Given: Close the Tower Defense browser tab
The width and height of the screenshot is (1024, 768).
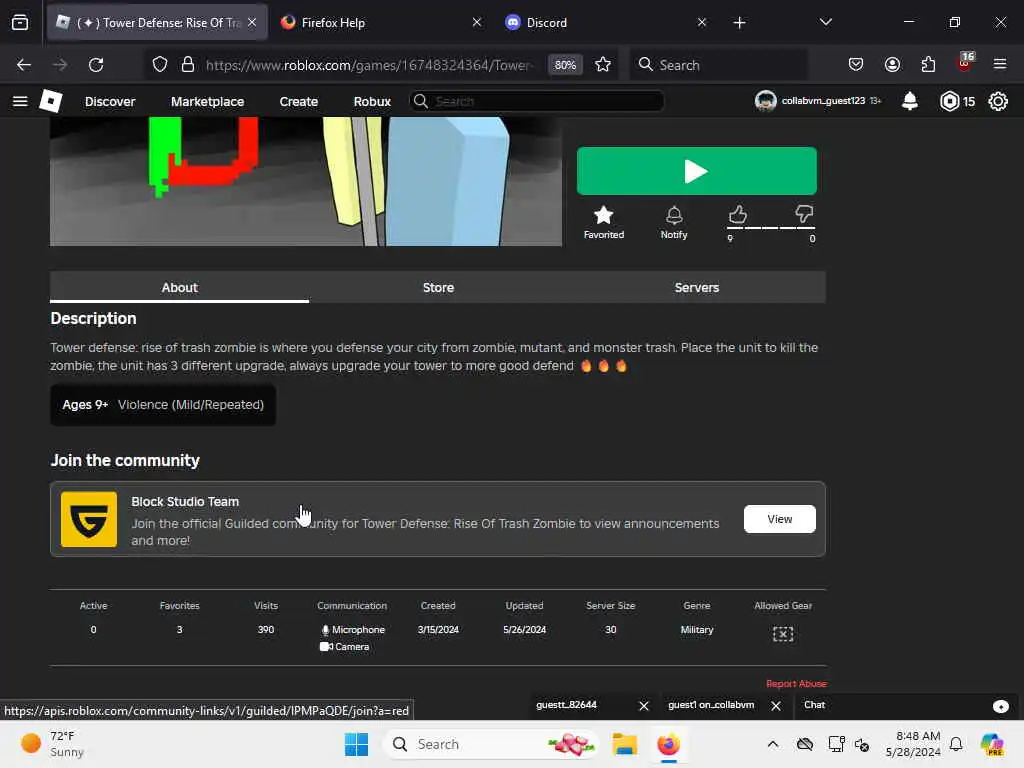Looking at the screenshot, I should [252, 22].
